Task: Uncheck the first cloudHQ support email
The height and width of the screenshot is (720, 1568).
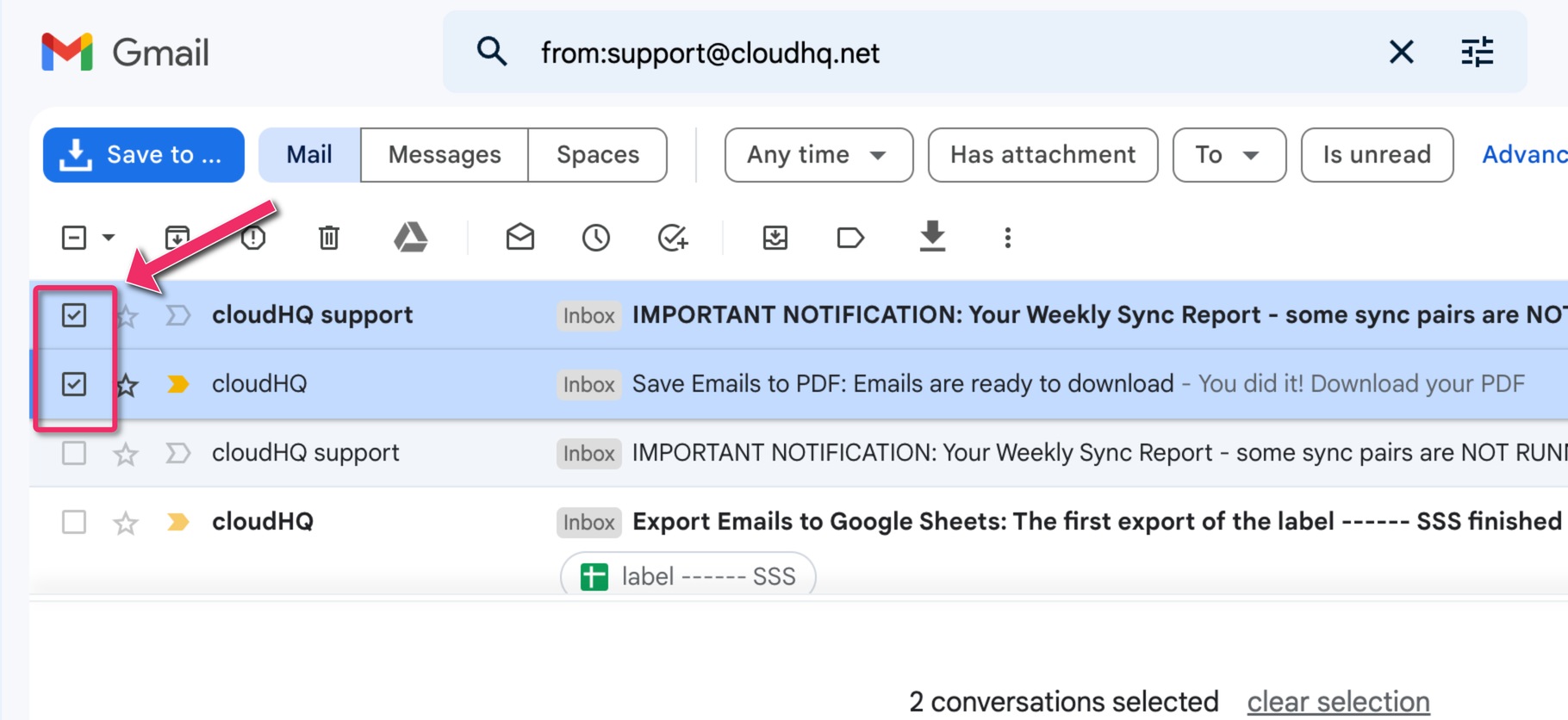Action: point(74,315)
